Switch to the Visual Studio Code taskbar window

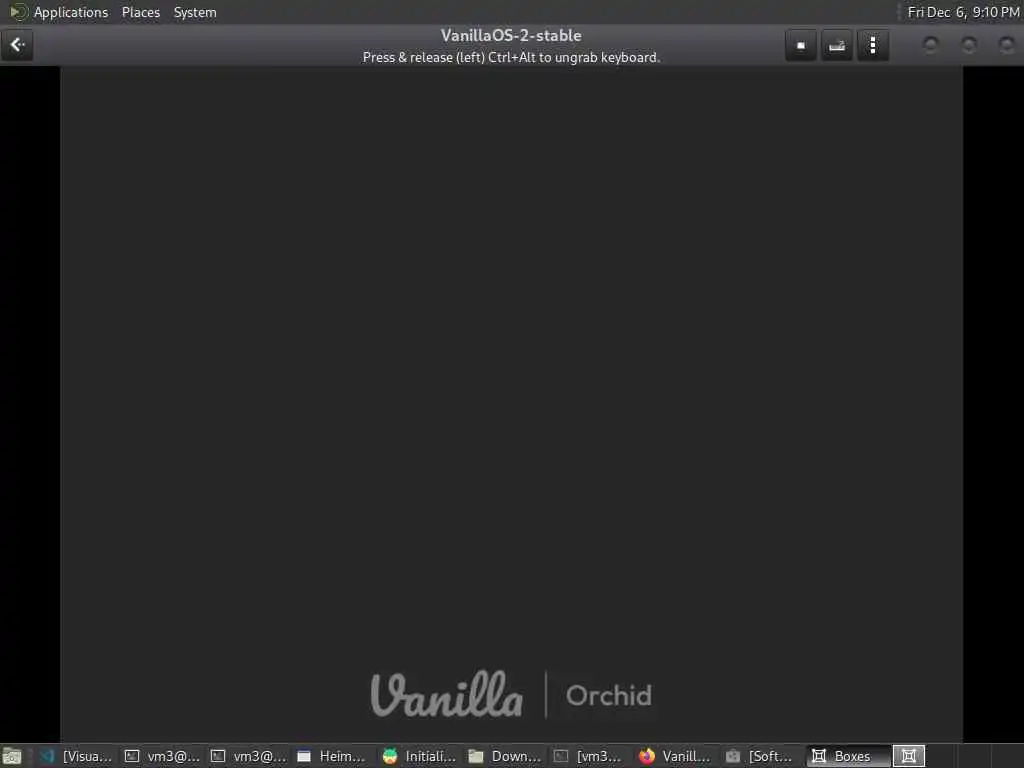75,756
